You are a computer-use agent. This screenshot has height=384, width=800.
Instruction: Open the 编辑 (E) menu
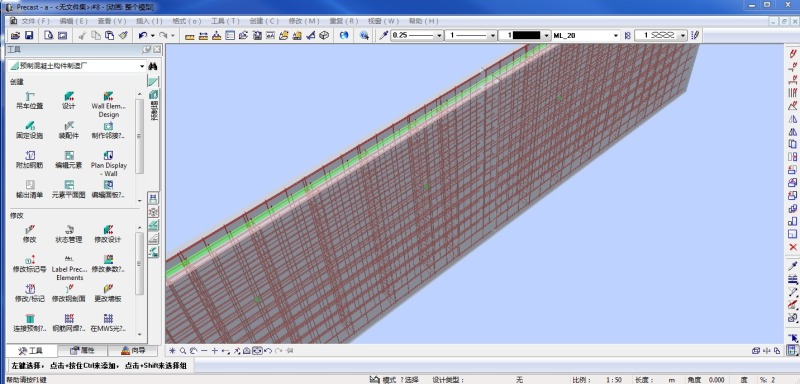pyautogui.click(x=73, y=21)
